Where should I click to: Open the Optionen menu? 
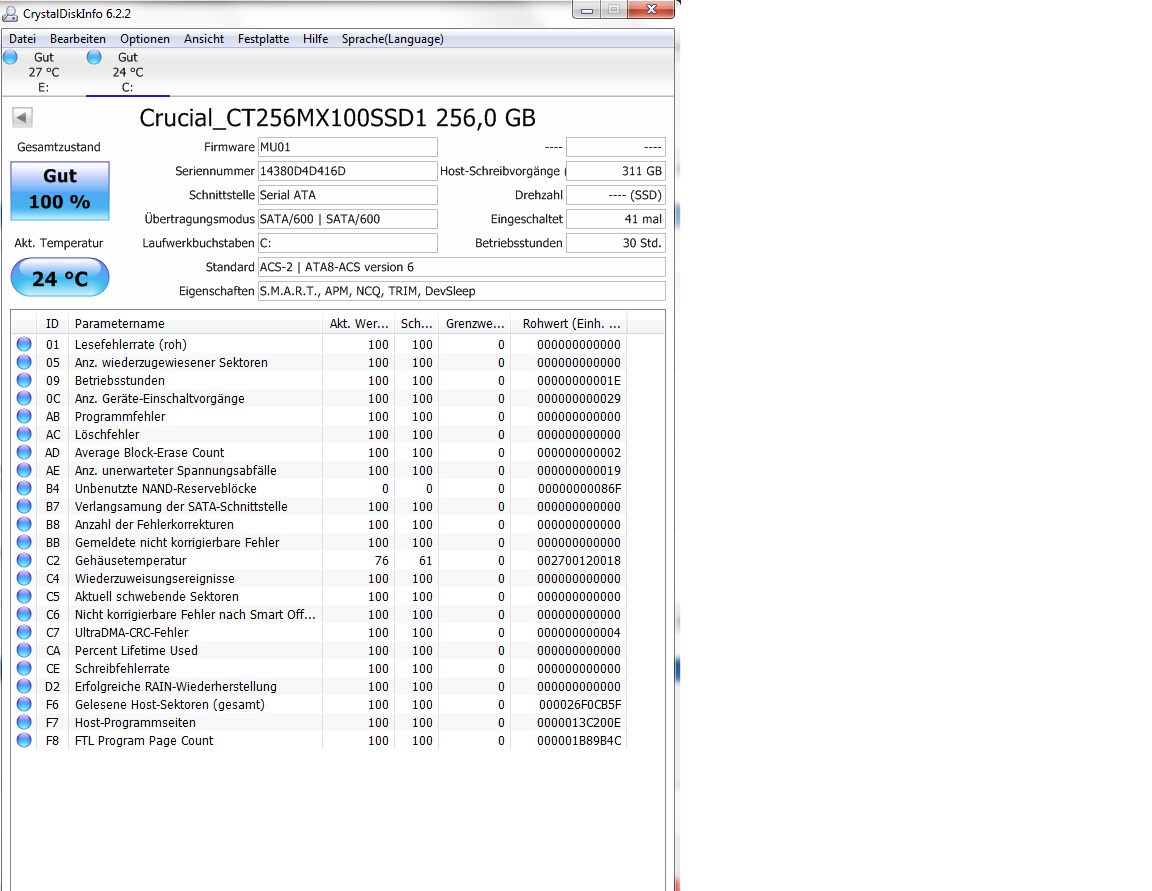pyautogui.click(x=145, y=39)
